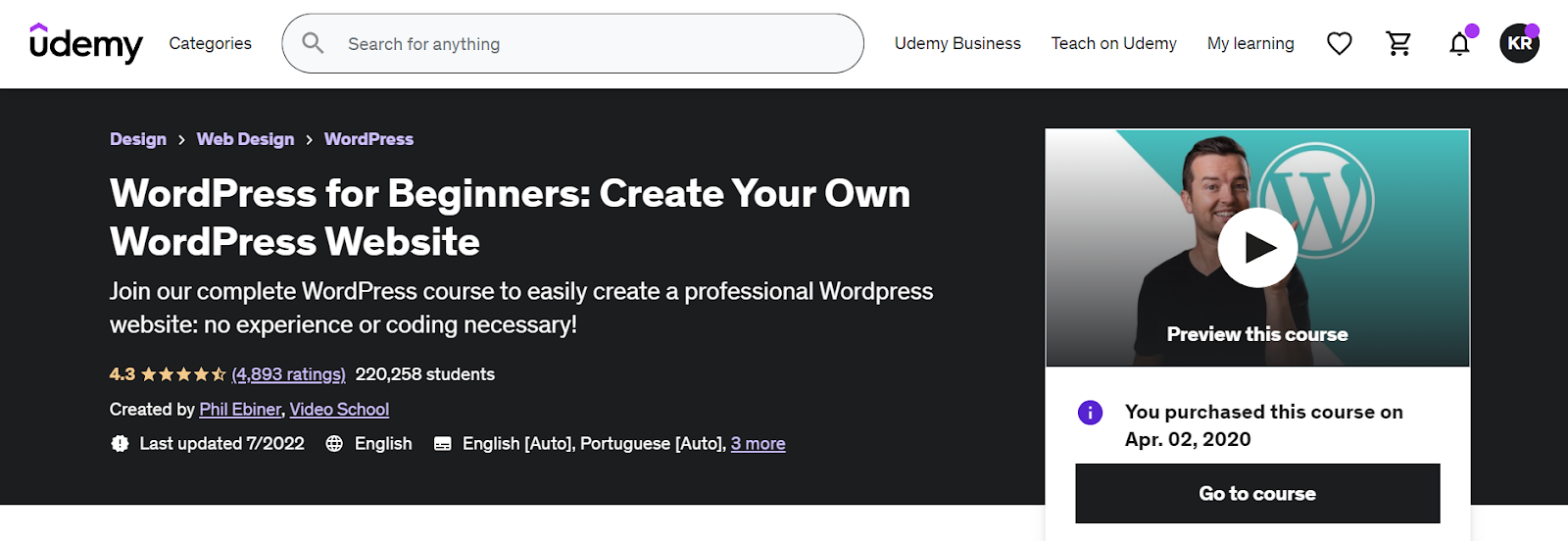Click the Preview this course label
Screen dimensions: 1568x541
(1257, 334)
